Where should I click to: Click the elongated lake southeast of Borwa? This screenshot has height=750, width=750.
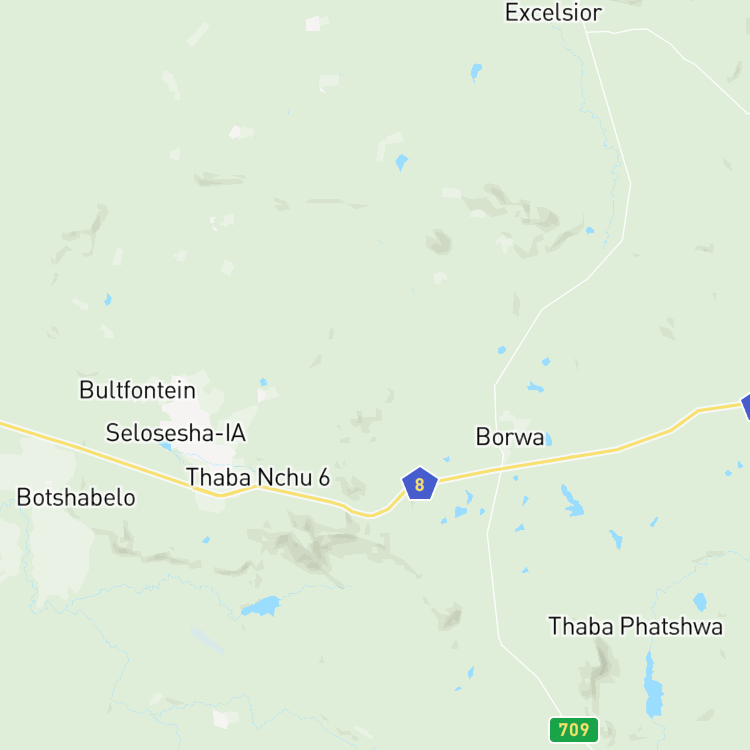(572, 501)
